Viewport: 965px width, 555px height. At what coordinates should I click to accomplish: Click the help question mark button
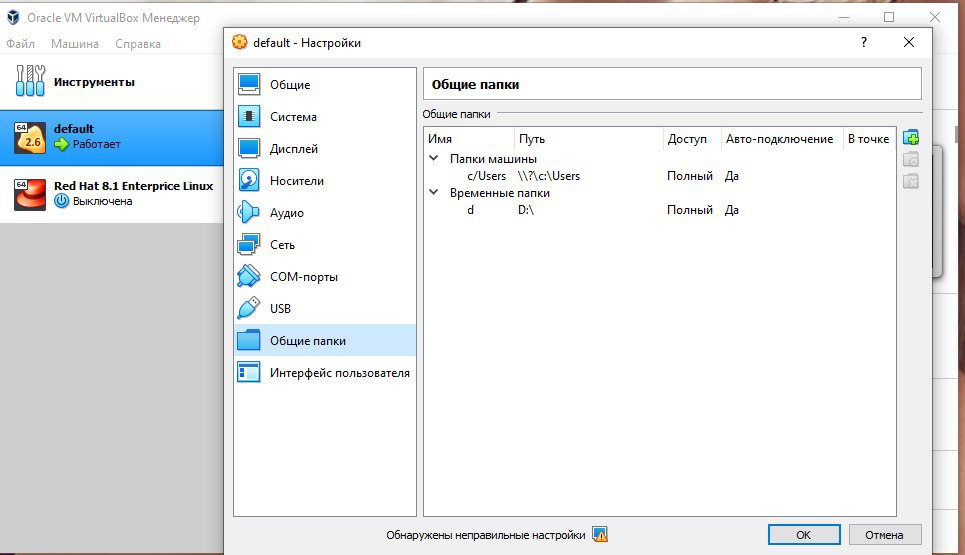click(x=863, y=42)
